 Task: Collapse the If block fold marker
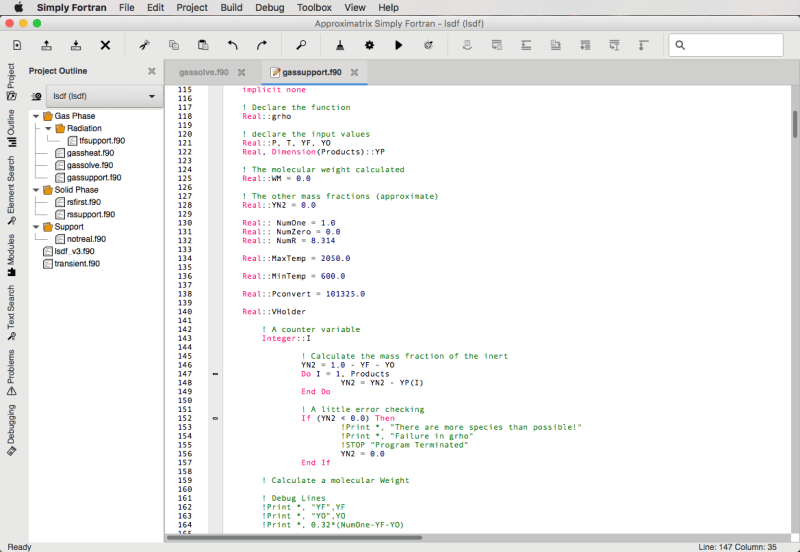215,418
